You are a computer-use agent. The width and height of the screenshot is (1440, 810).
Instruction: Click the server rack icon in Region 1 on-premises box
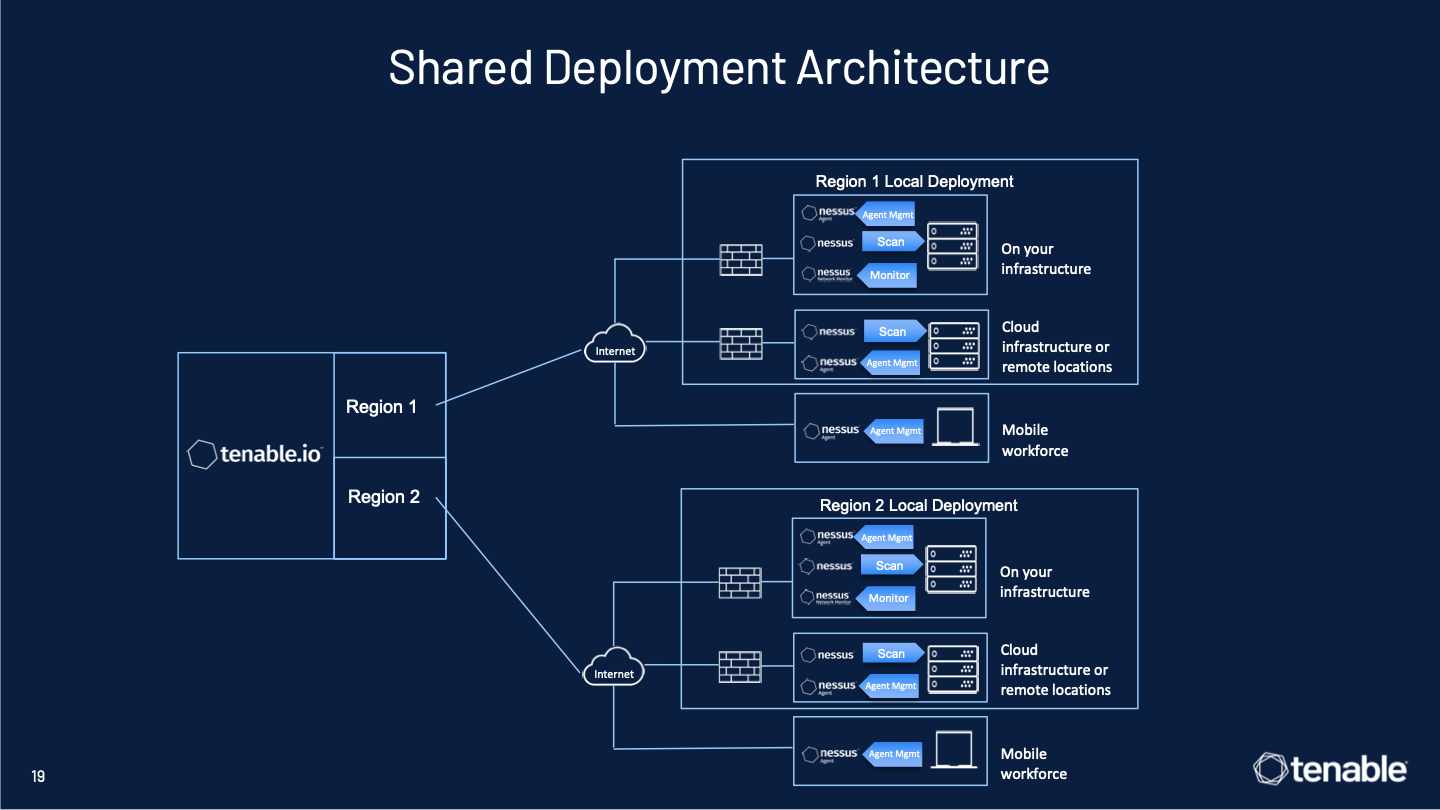951,246
